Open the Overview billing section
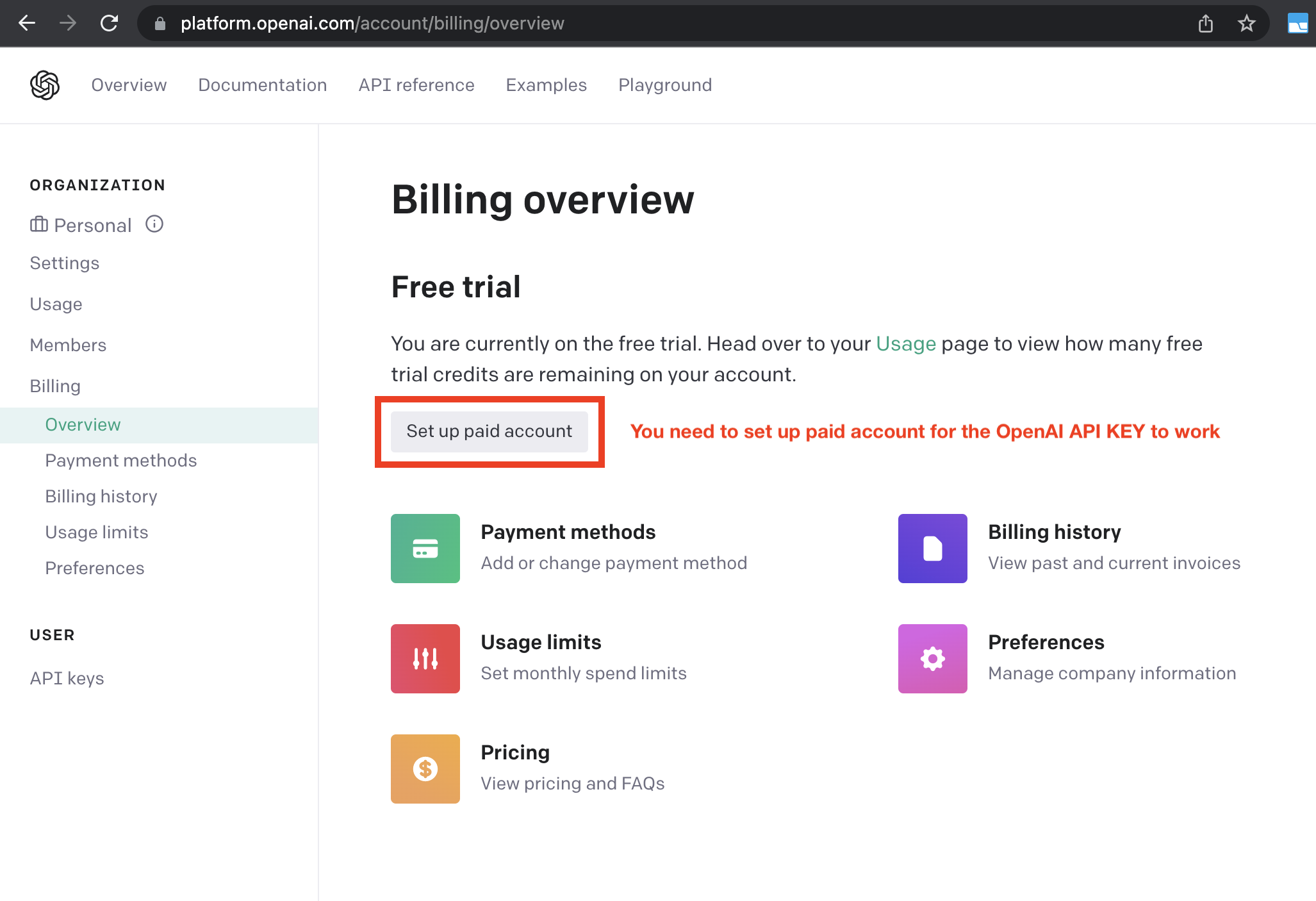This screenshot has height=901, width=1316. pos(82,424)
